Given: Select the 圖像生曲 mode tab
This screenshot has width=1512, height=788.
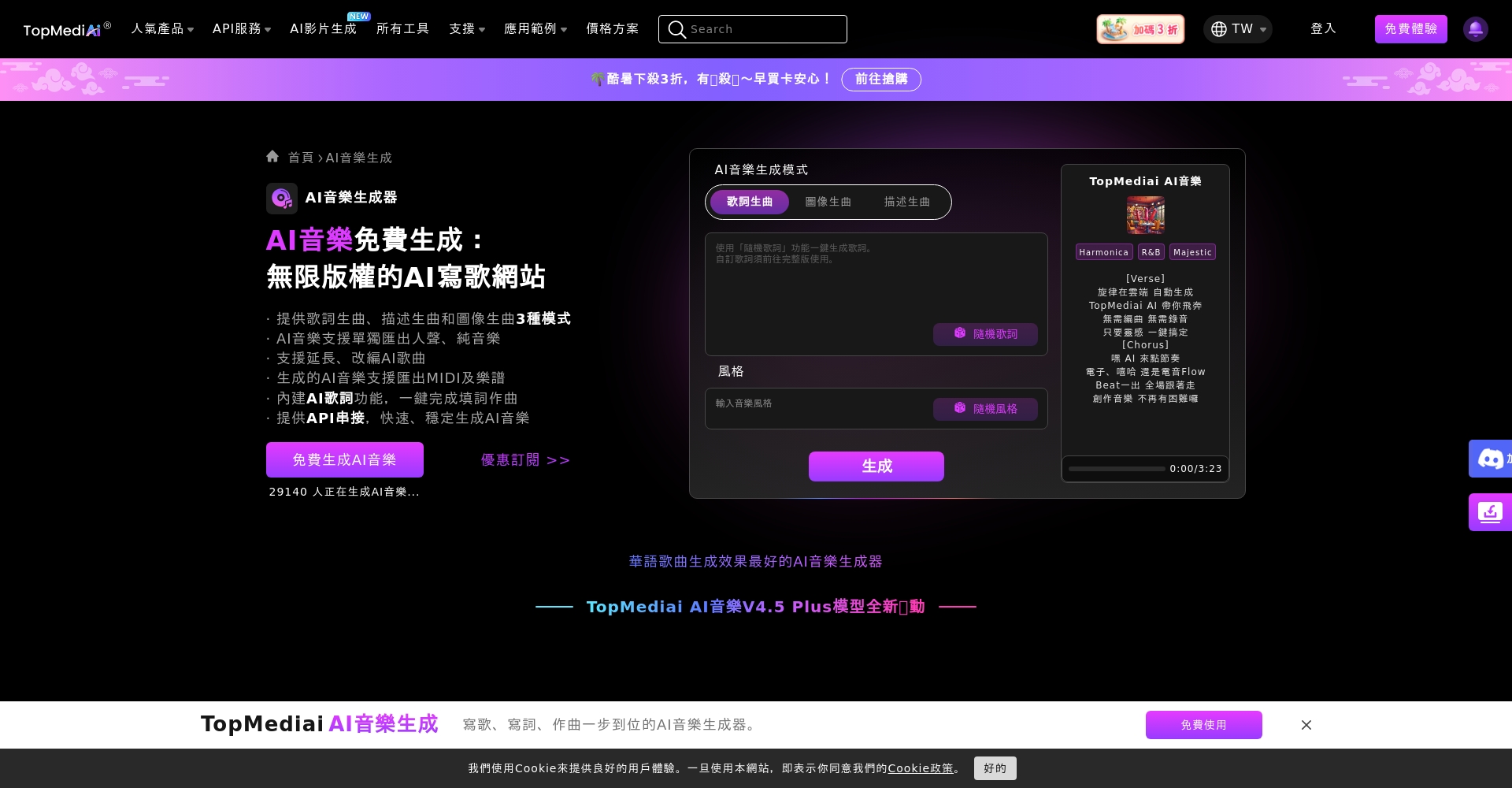Looking at the screenshot, I should click(828, 202).
